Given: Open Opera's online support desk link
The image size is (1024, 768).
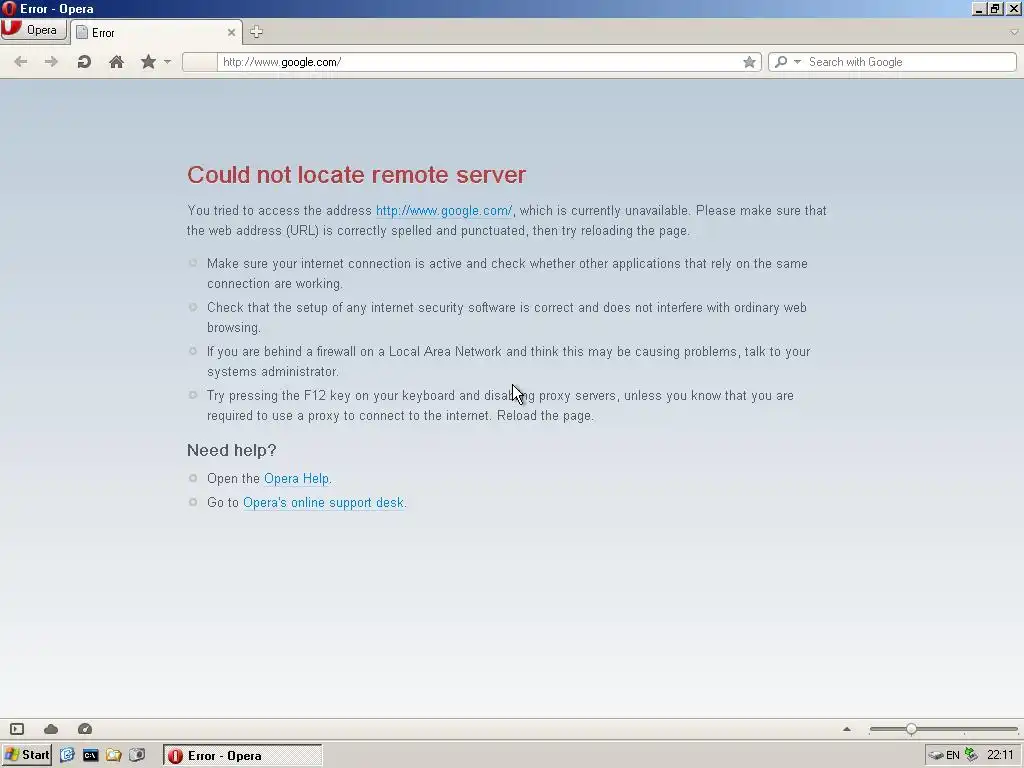Looking at the screenshot, I should pos(323,503).
